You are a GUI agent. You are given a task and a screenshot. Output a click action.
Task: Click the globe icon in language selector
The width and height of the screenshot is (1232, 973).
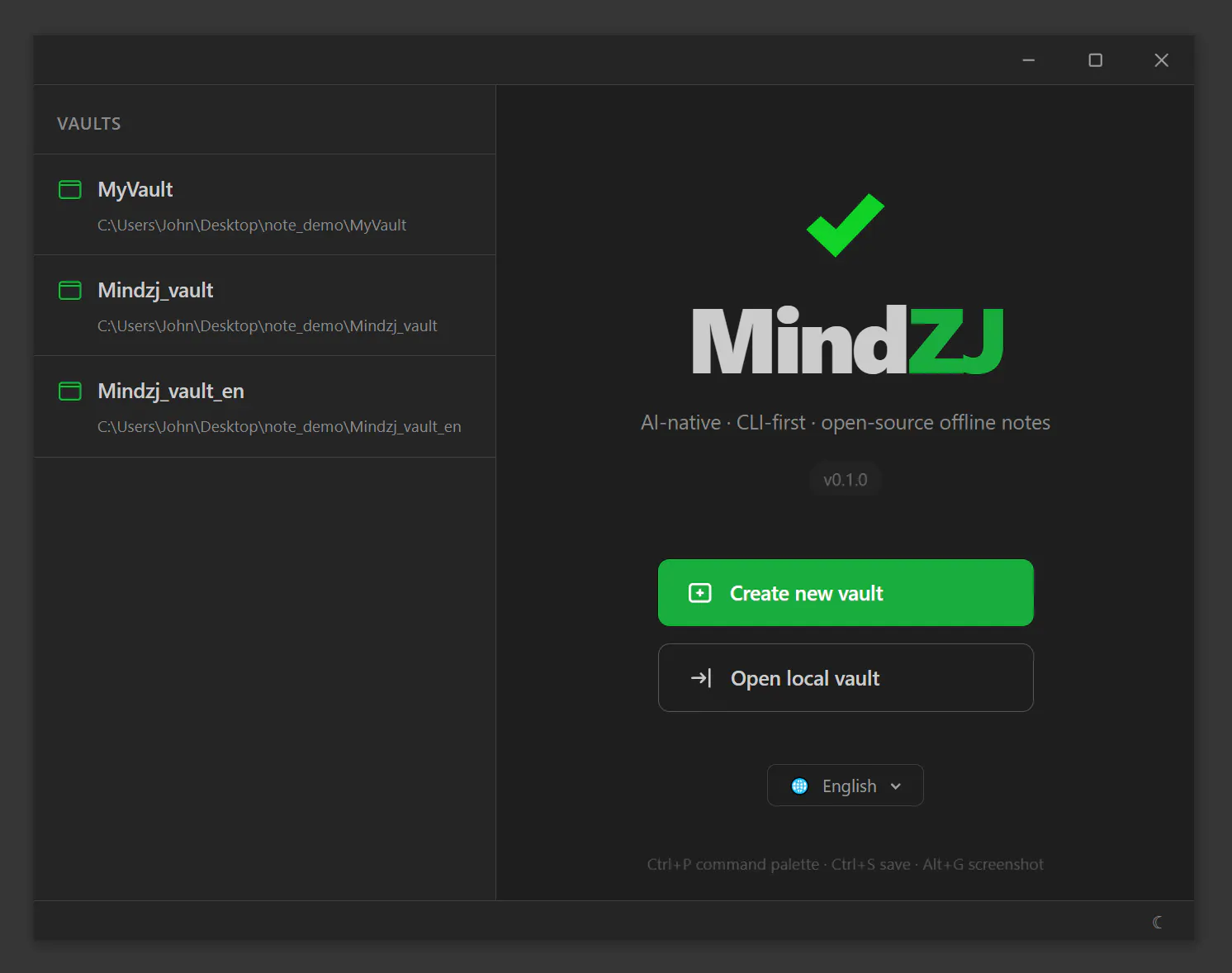[799, 786]
